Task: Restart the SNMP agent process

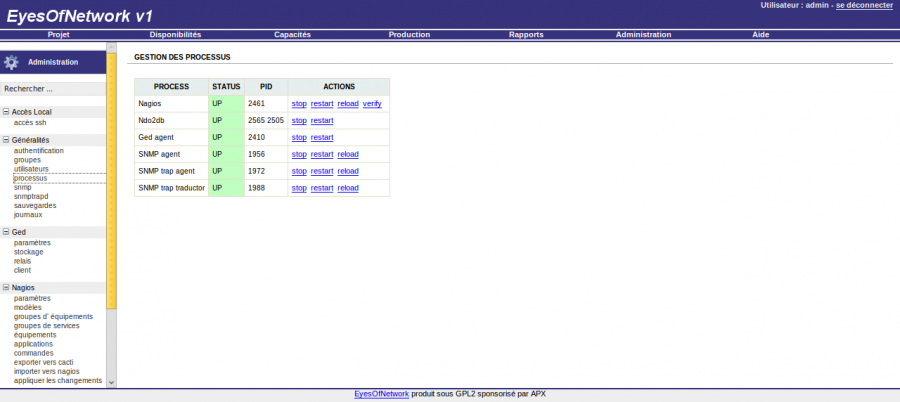Action: 322,154
